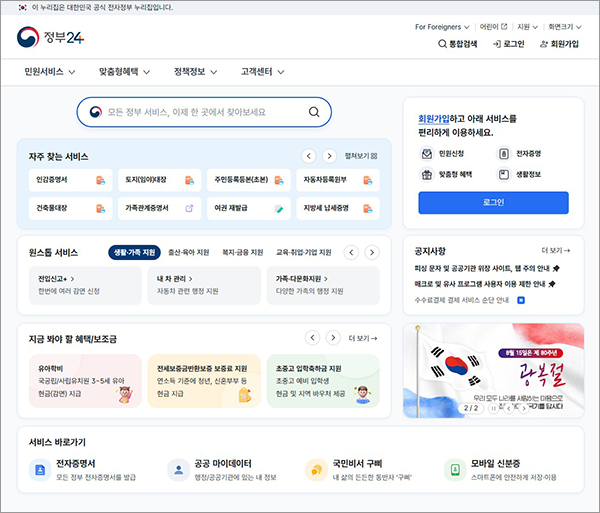Expand the 맞춤형혜택 menu
The width and height of the screenshot is (600, 513).
(x=124, y=72)
